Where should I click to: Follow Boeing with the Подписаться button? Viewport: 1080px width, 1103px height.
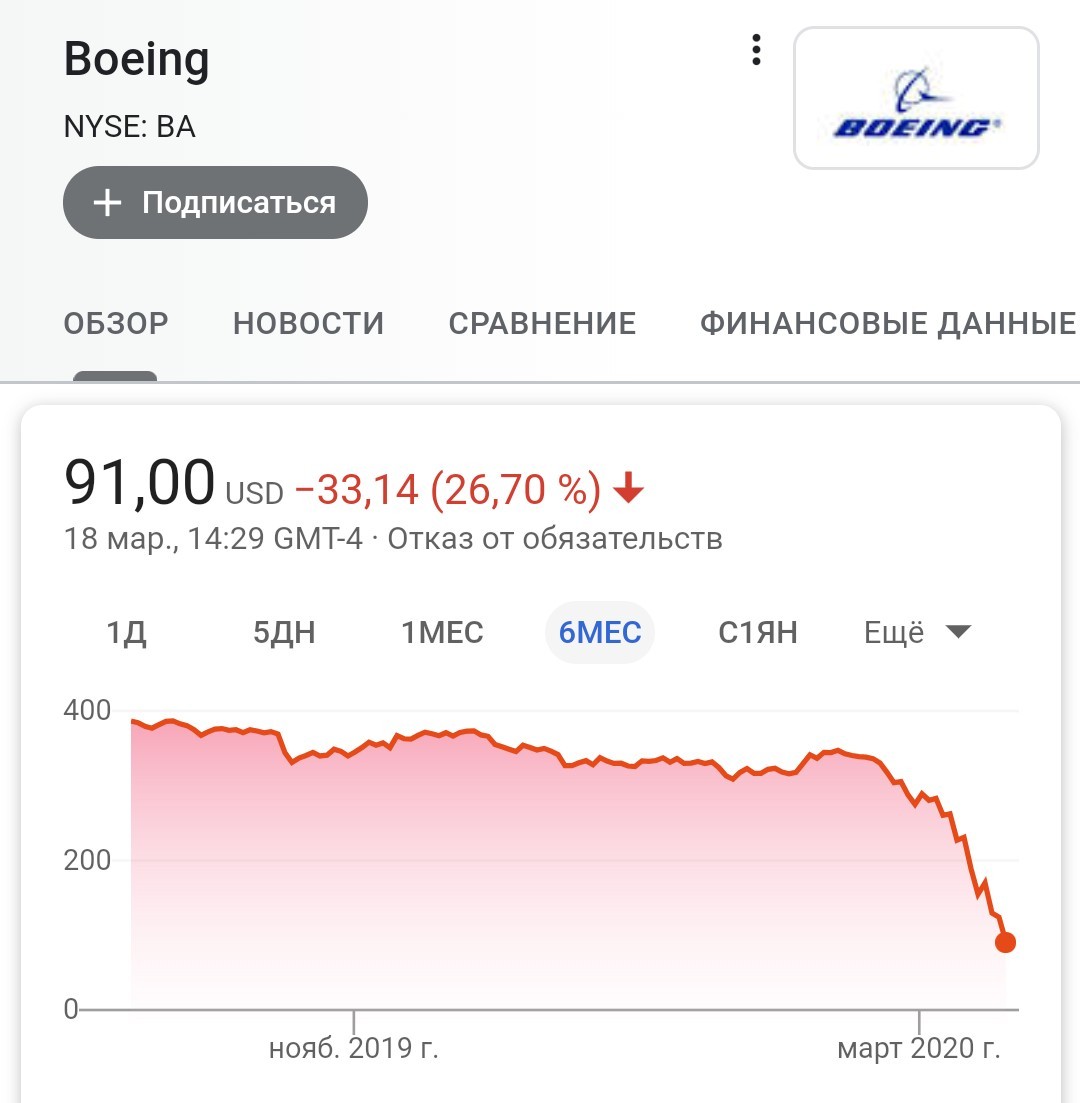click(x=215, y=203)
